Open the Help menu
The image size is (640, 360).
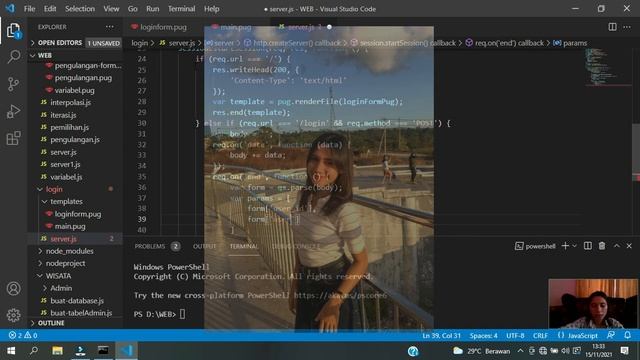pyautogui.click(x=211, y=9)
